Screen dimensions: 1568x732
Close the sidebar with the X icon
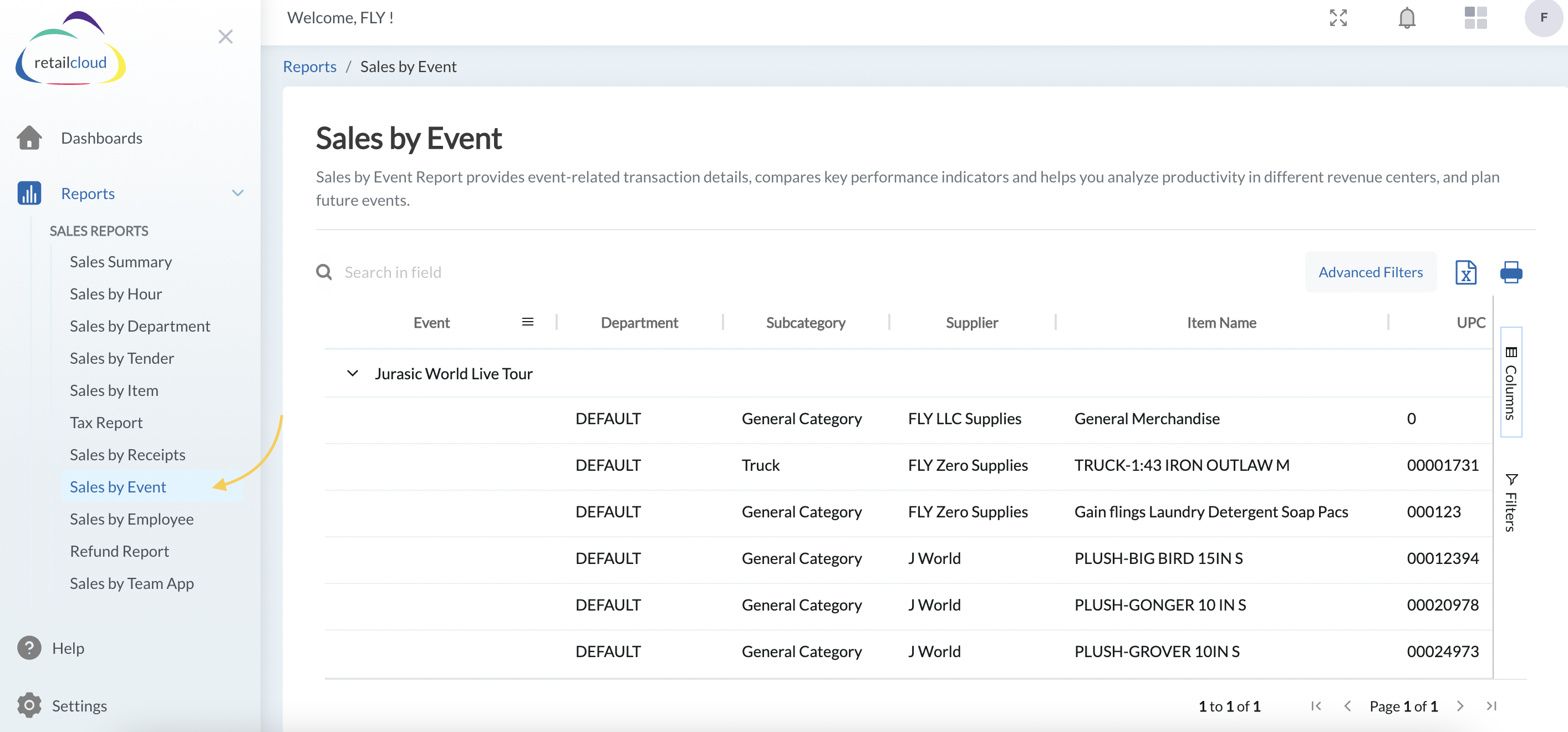pyautogui.click(x=225, y=37)
